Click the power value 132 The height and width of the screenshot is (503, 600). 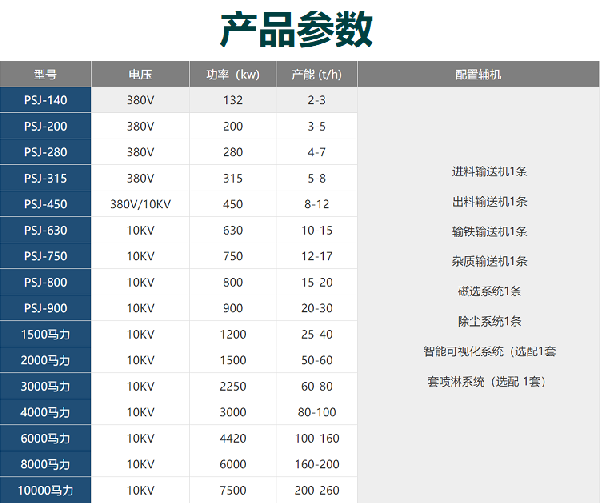[x=233, y=100]
